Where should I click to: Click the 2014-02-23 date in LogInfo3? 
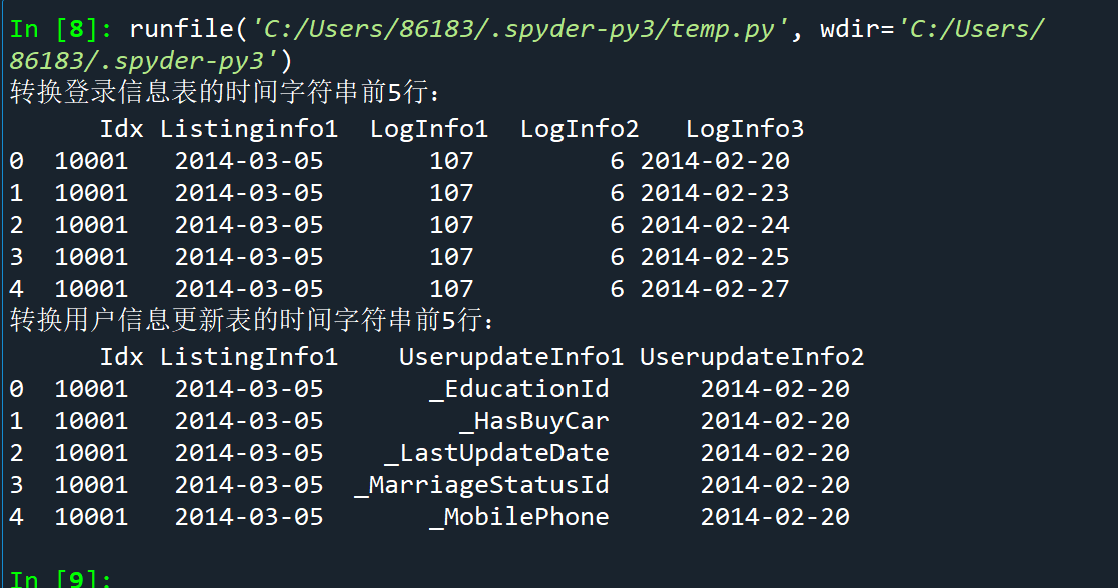pos(715,193)
